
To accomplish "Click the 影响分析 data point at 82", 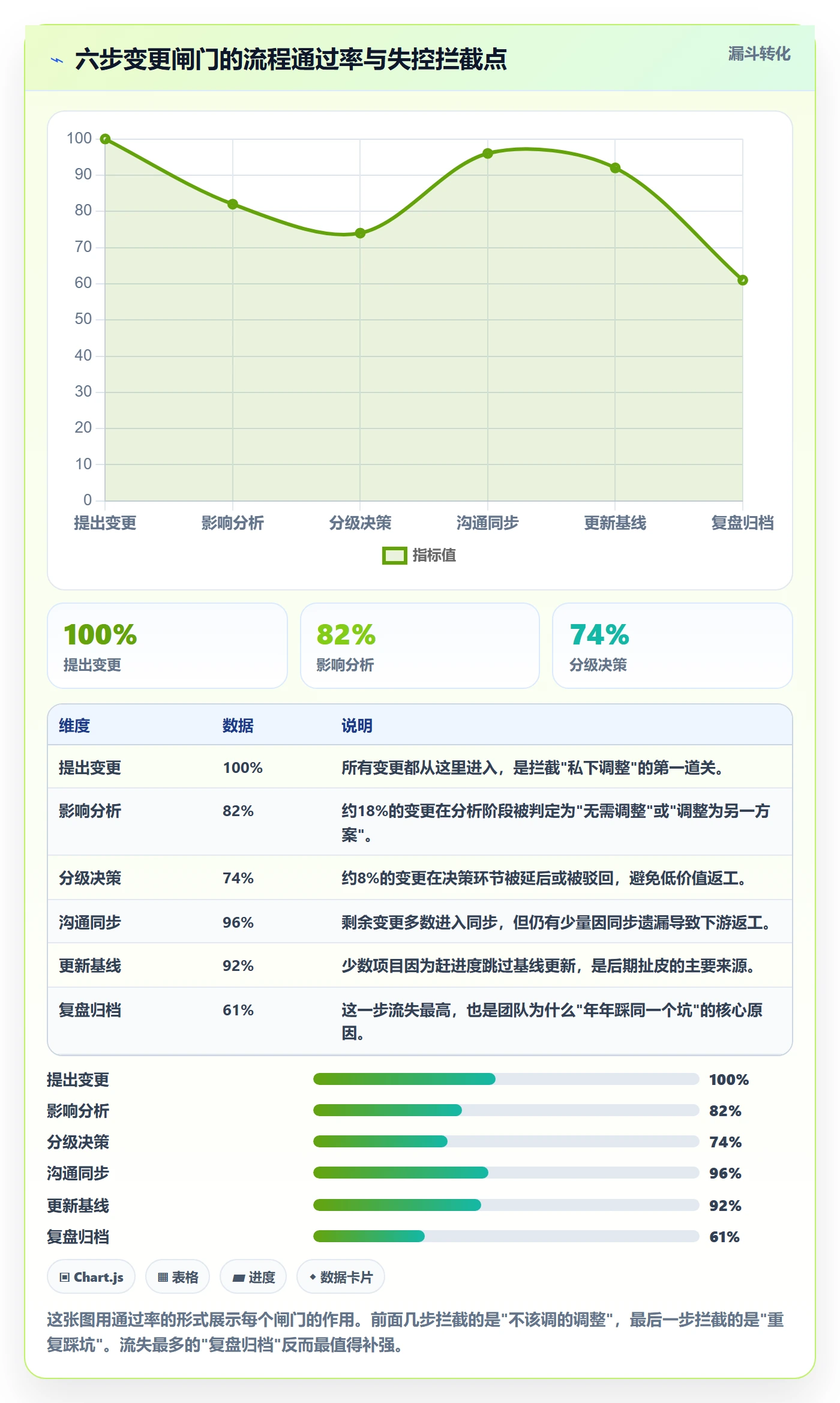I will point(233,204).
